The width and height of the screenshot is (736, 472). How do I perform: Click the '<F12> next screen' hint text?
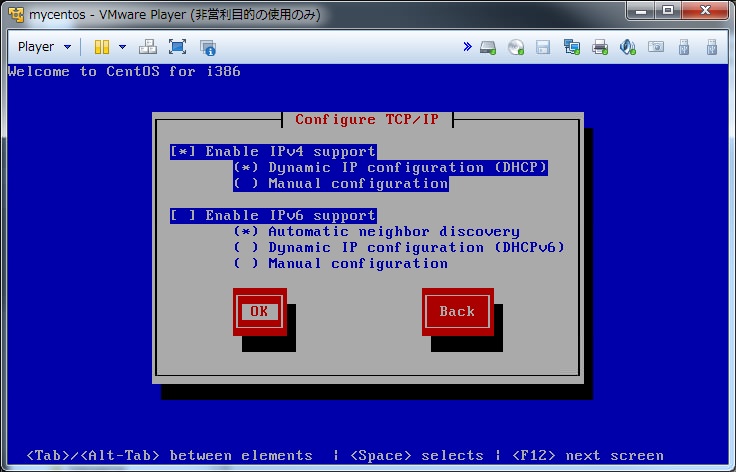588,456
